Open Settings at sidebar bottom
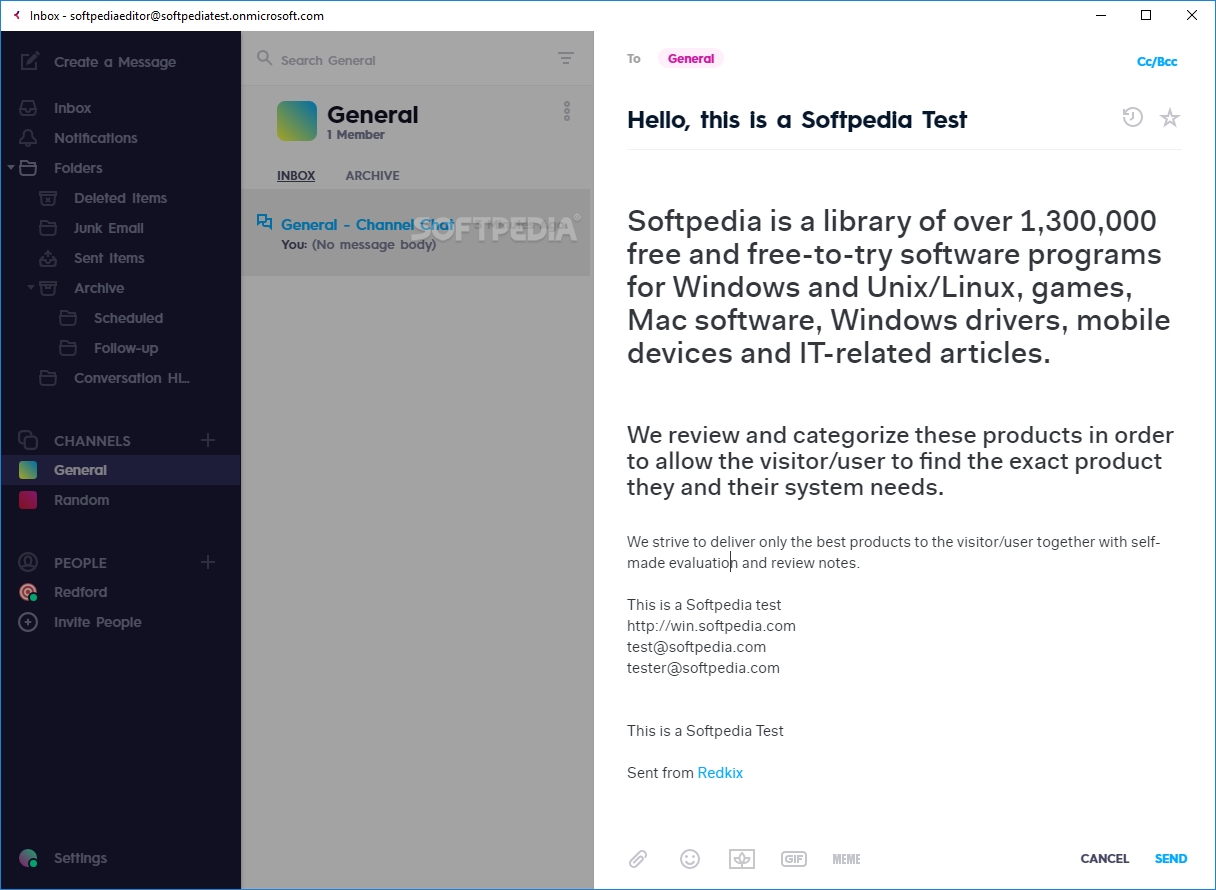This screenshot has height=890, width=1216. (80, 858)
